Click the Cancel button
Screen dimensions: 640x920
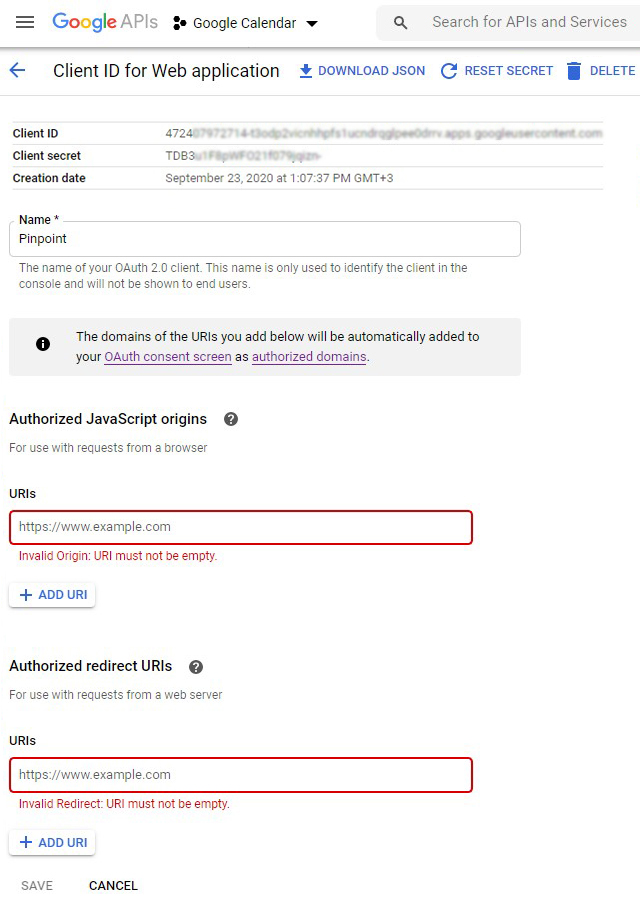pyautogui.click(x=113, y=886)
